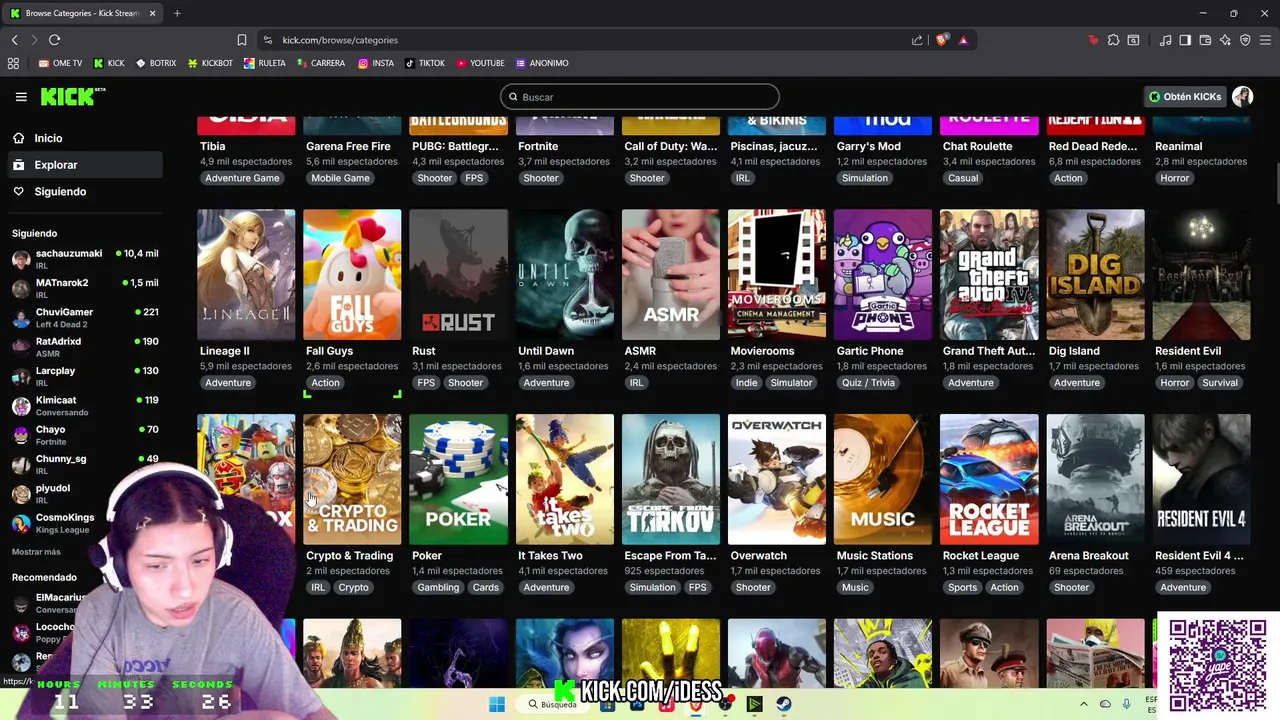Open the BOTRIX bookmark
1280x720 pixels.
pos(156,63)
